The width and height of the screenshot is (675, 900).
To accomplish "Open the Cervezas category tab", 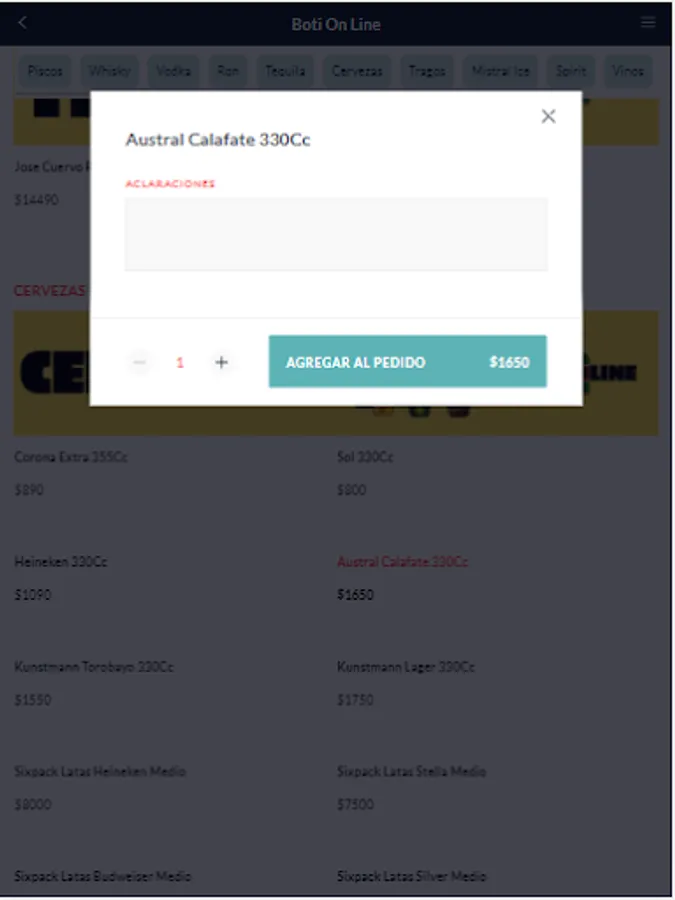I will coord(357,71).
